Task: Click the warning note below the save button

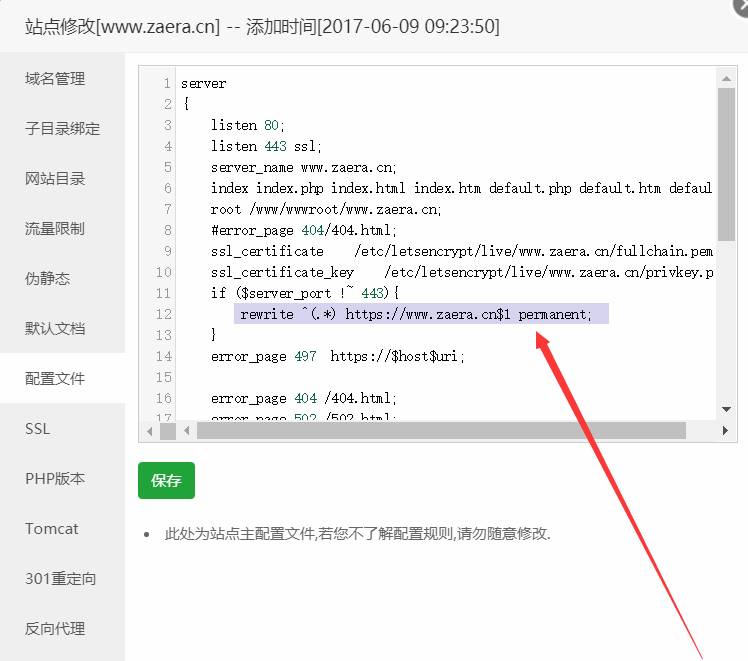Action: tap(358, 534)
